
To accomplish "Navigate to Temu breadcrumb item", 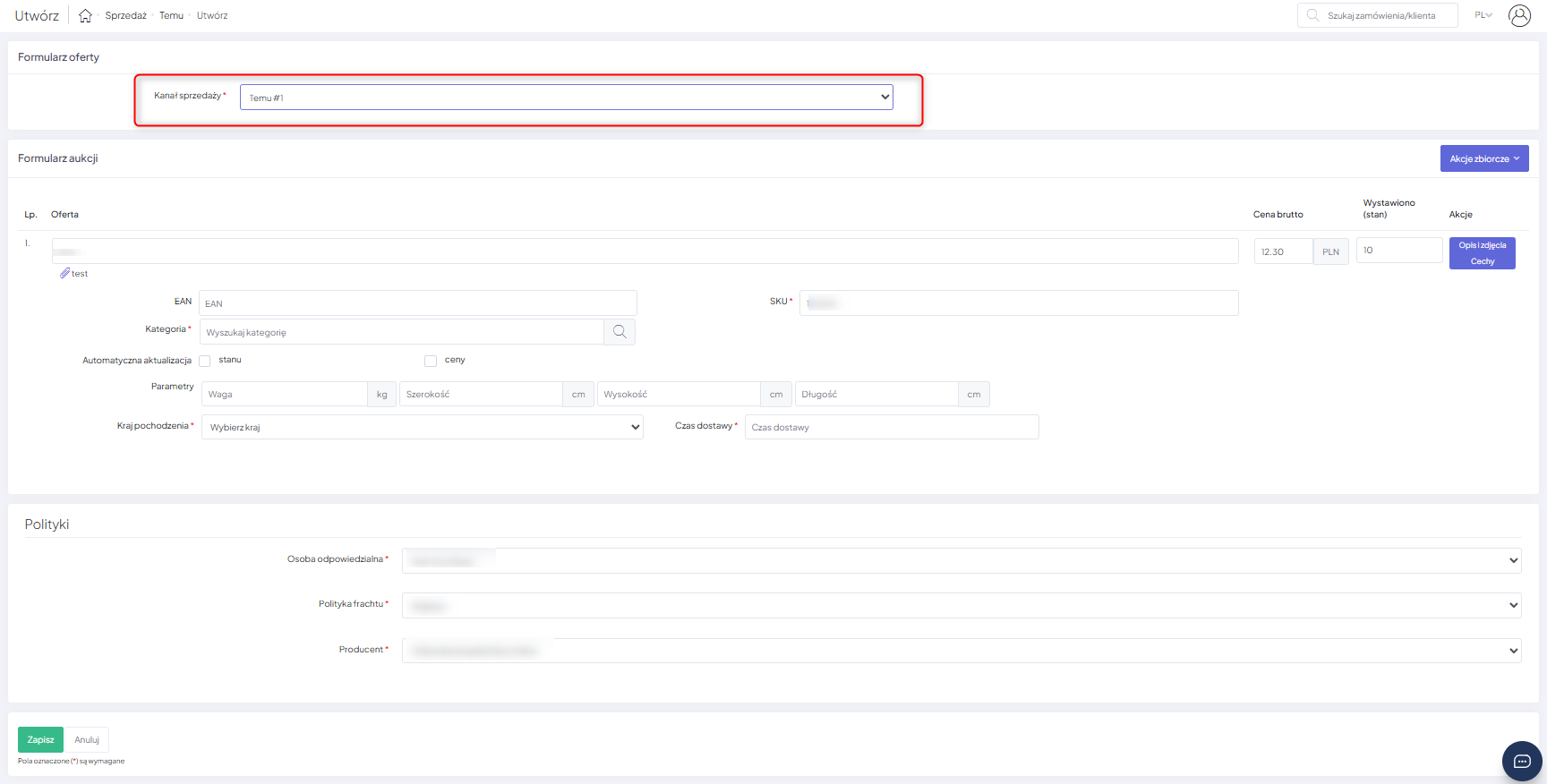I will [171, 16].
